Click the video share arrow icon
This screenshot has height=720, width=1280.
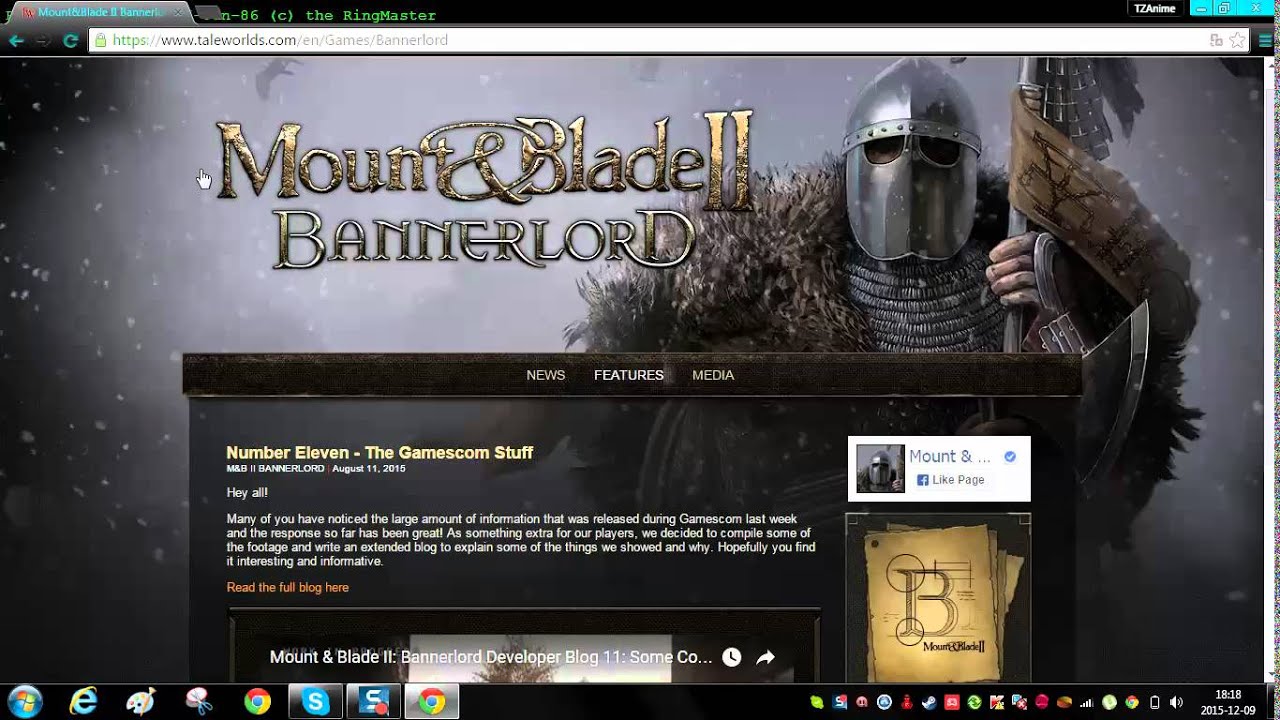tap(766, 657)
